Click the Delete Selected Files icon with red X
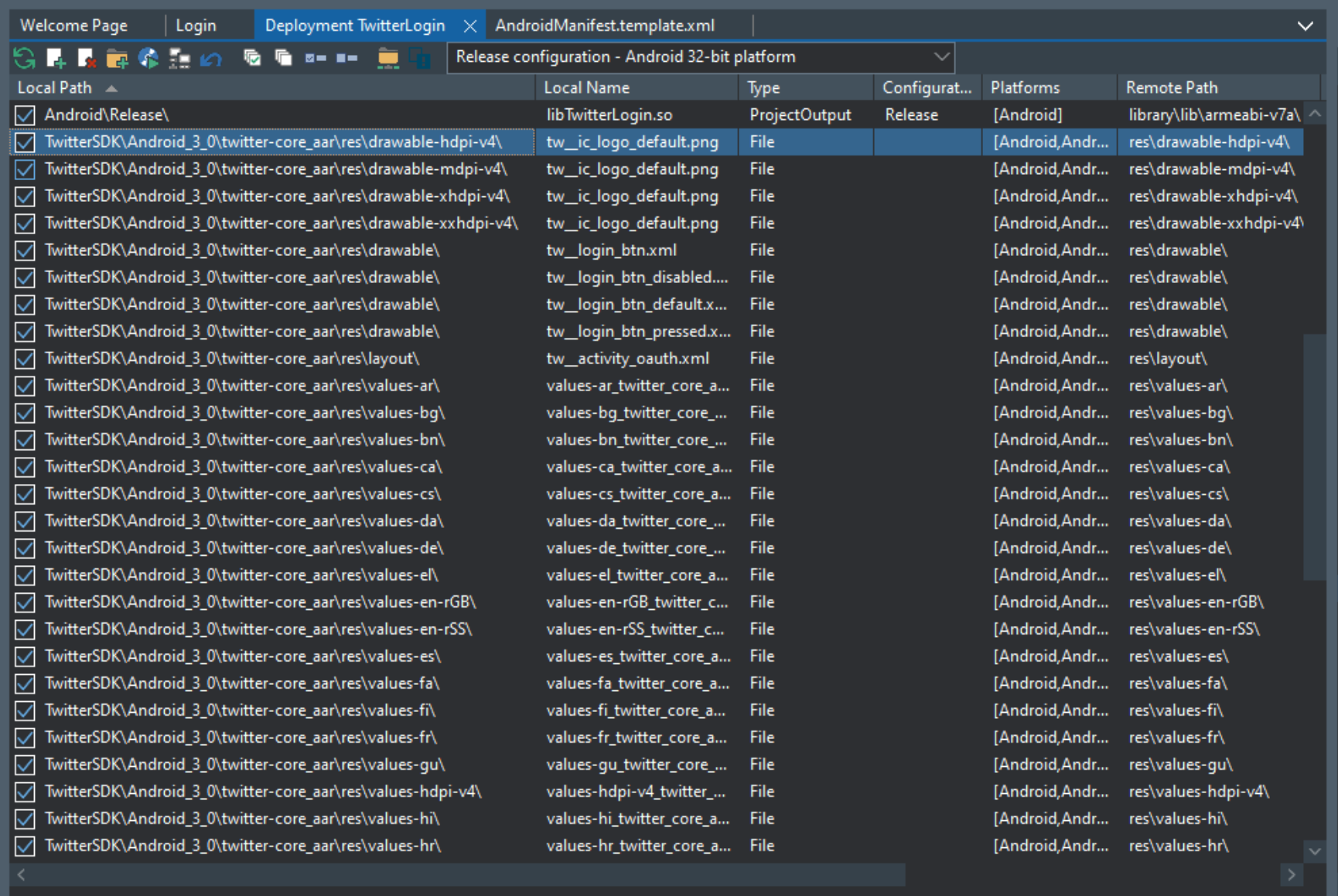 point(87,58)
